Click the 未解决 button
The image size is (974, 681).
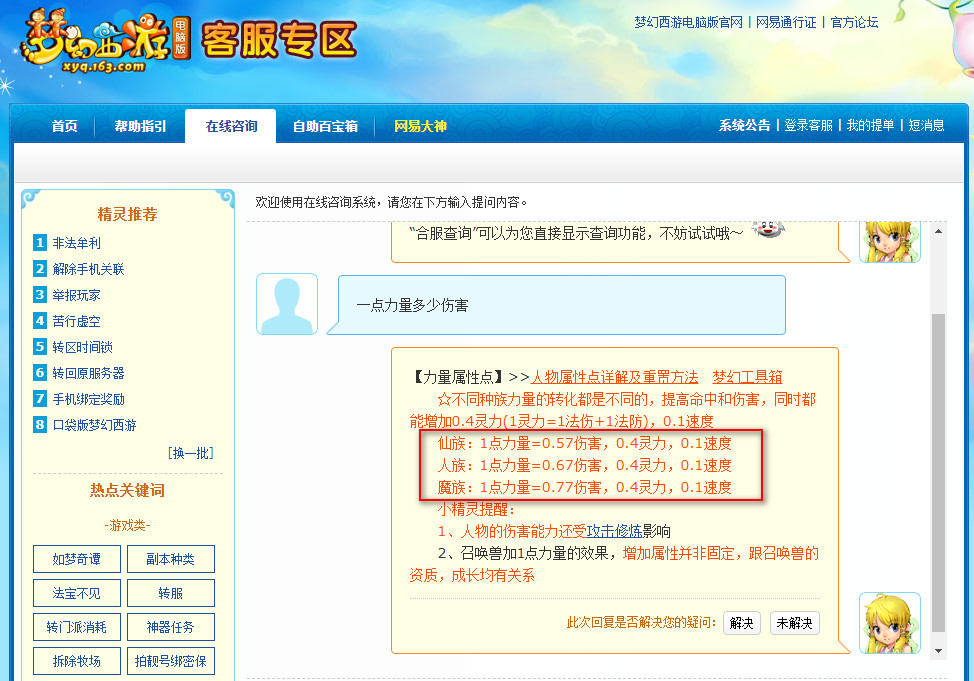pyautogui.click(x=794, y=622)
